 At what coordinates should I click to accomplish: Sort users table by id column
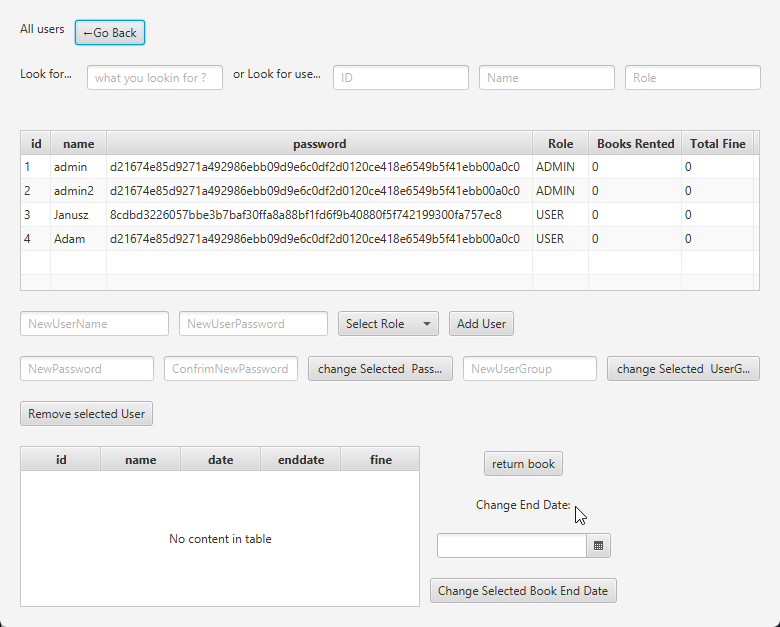[36, 144]
